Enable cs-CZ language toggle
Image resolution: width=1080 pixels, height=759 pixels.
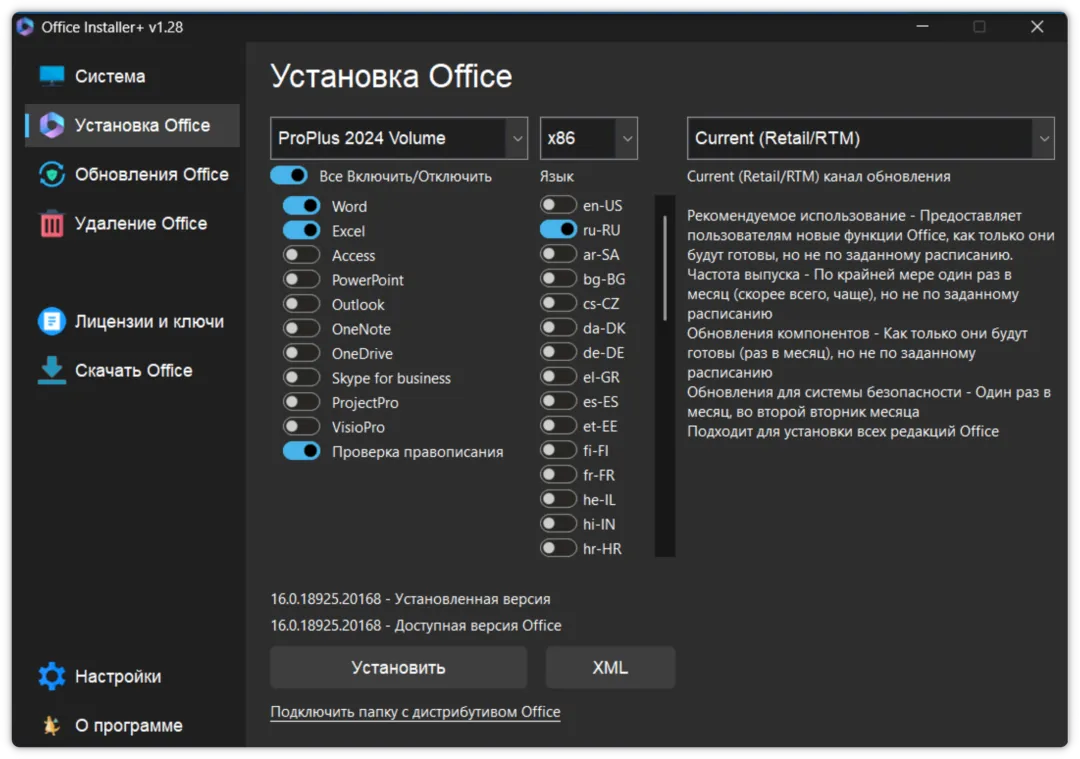click(x=558, y=303)
